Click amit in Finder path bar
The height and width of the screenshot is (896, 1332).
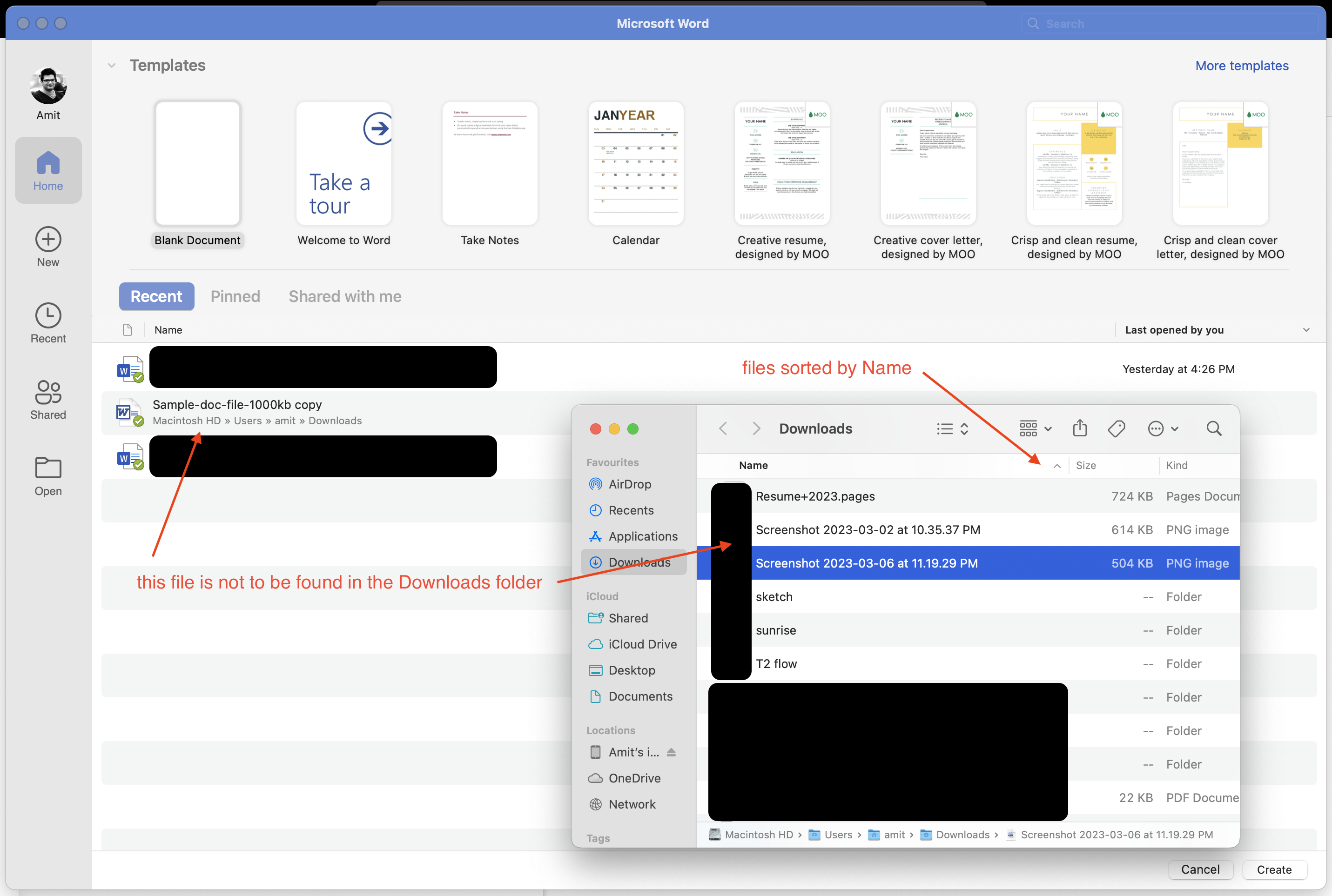point(886,835)
